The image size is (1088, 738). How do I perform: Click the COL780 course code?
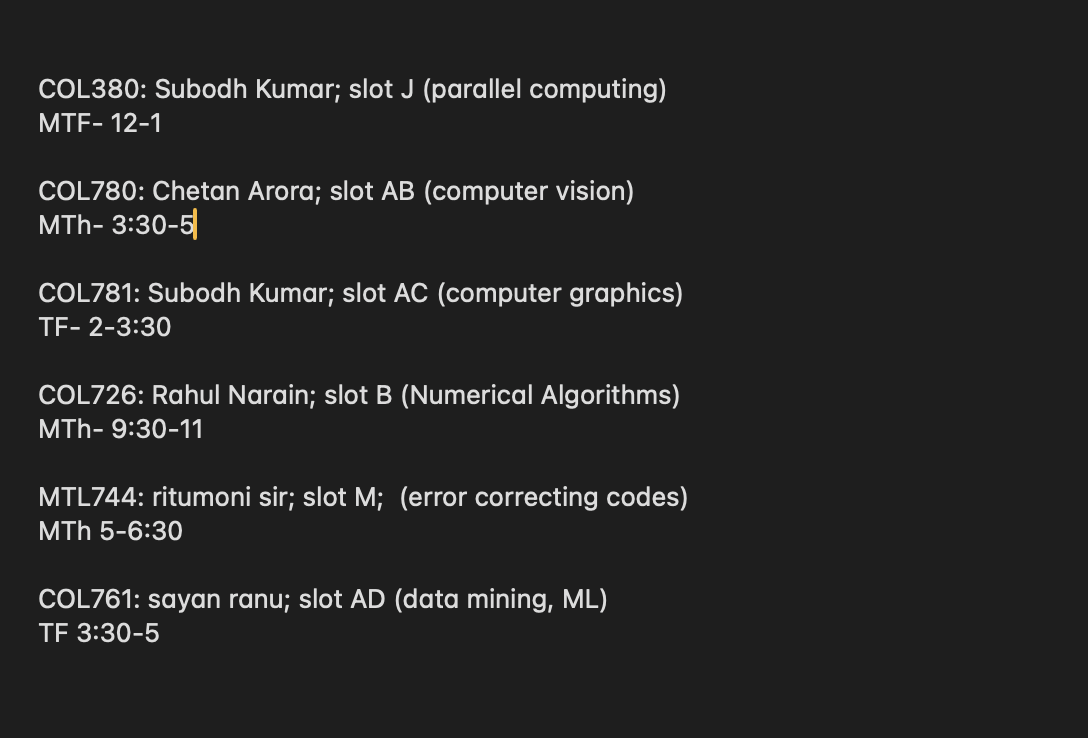pos(91,192)
